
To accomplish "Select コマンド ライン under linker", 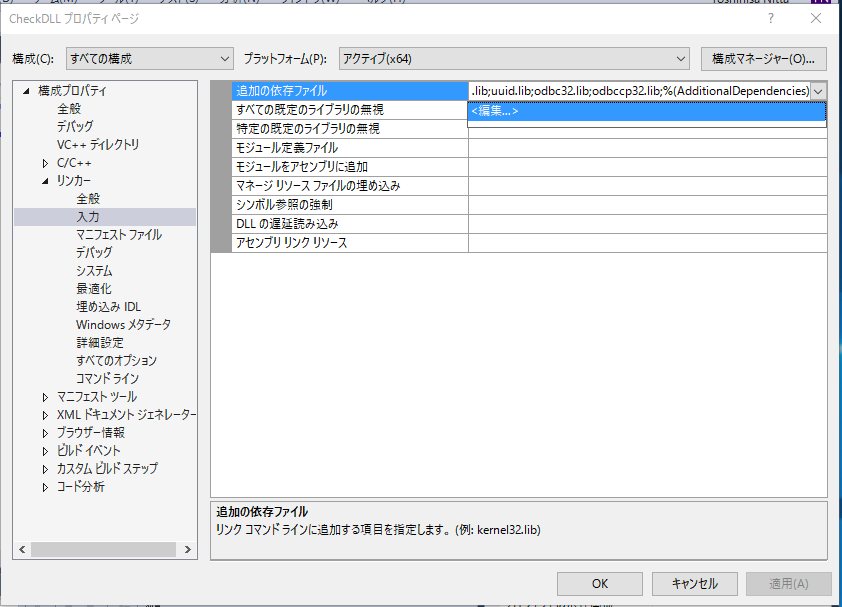I will pyautogui.click(x=107, y=379).
